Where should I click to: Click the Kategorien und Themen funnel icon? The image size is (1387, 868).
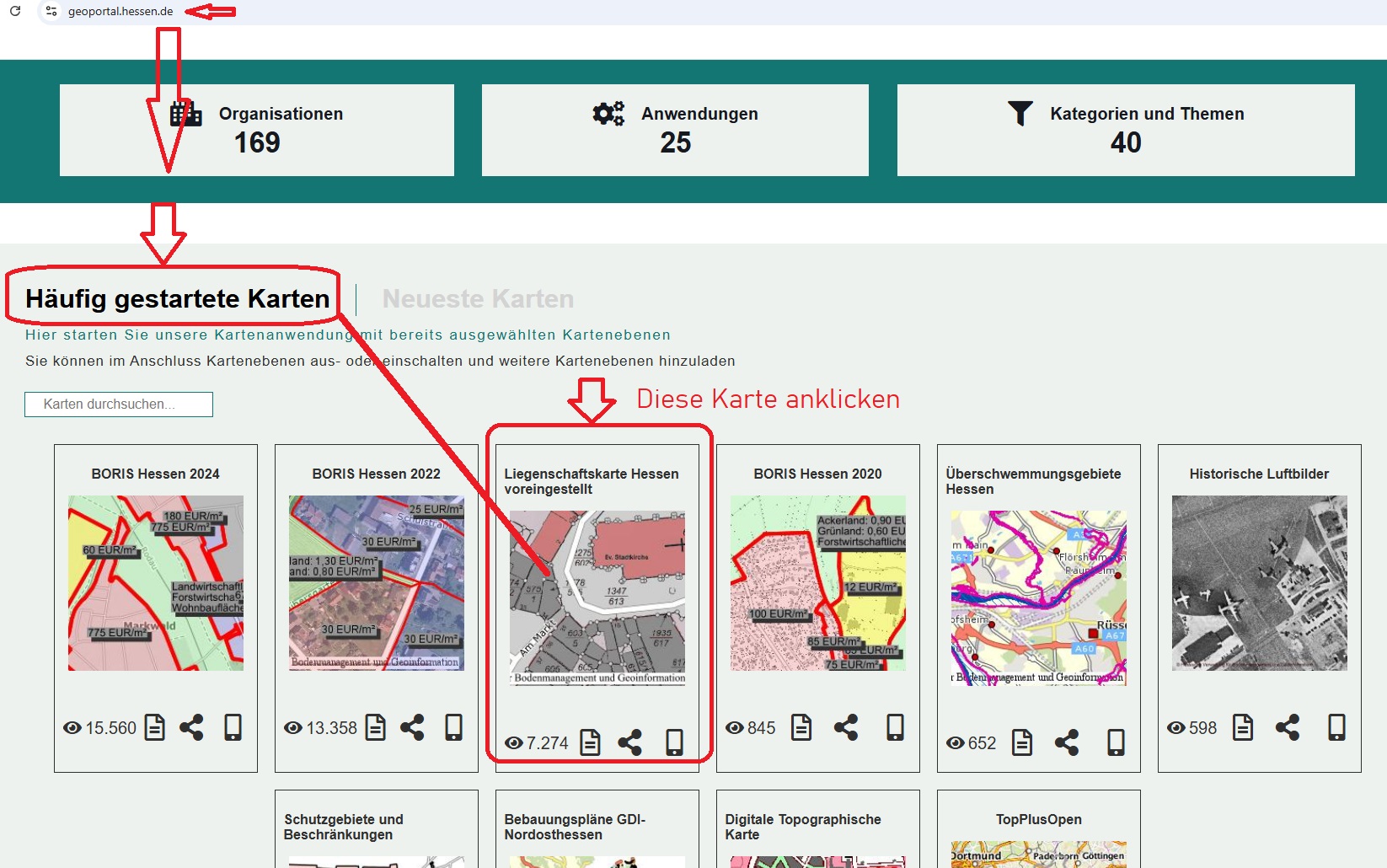coord(1020,114)
